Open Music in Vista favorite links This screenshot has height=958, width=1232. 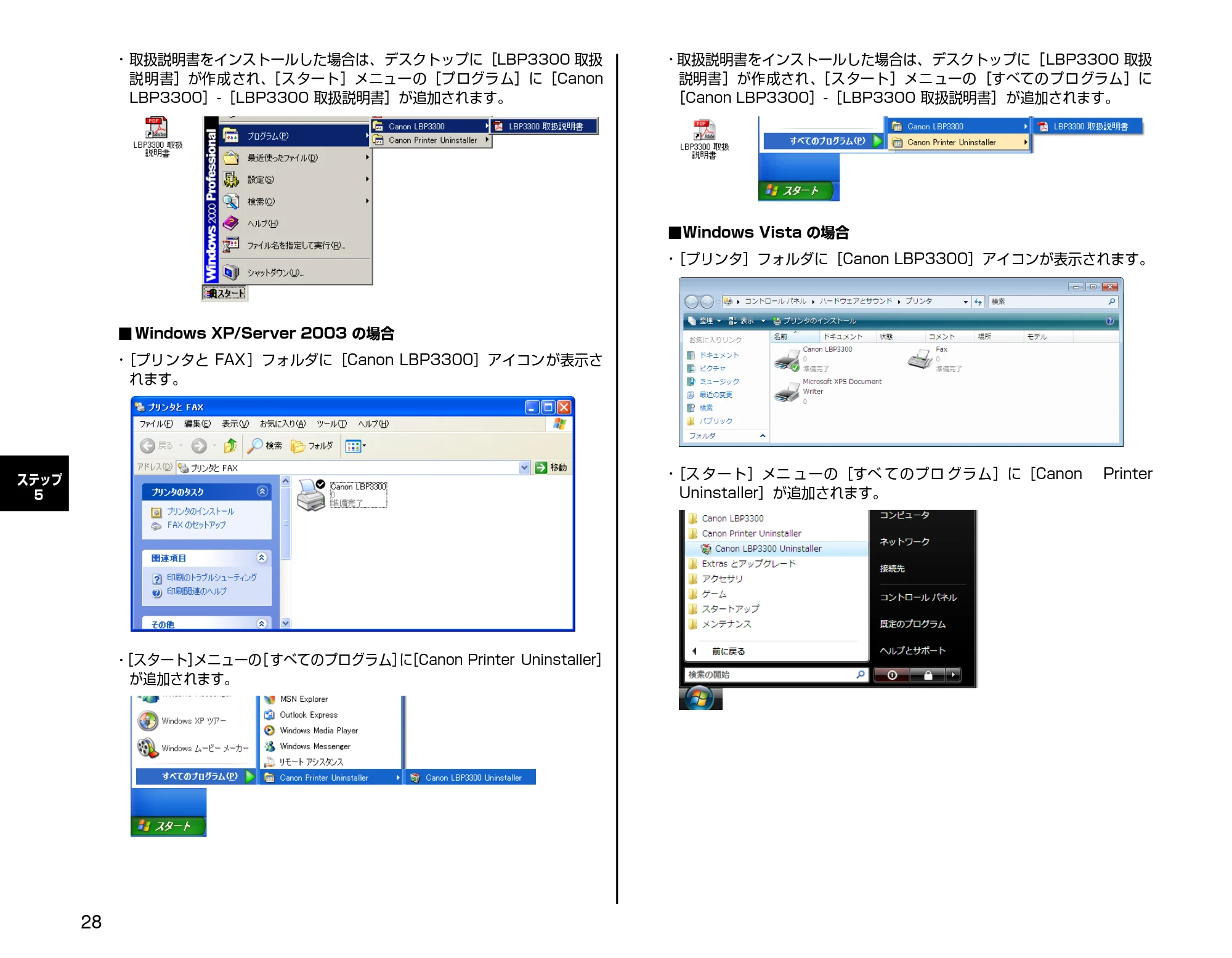pyautogui.click(x=713, y=382)
